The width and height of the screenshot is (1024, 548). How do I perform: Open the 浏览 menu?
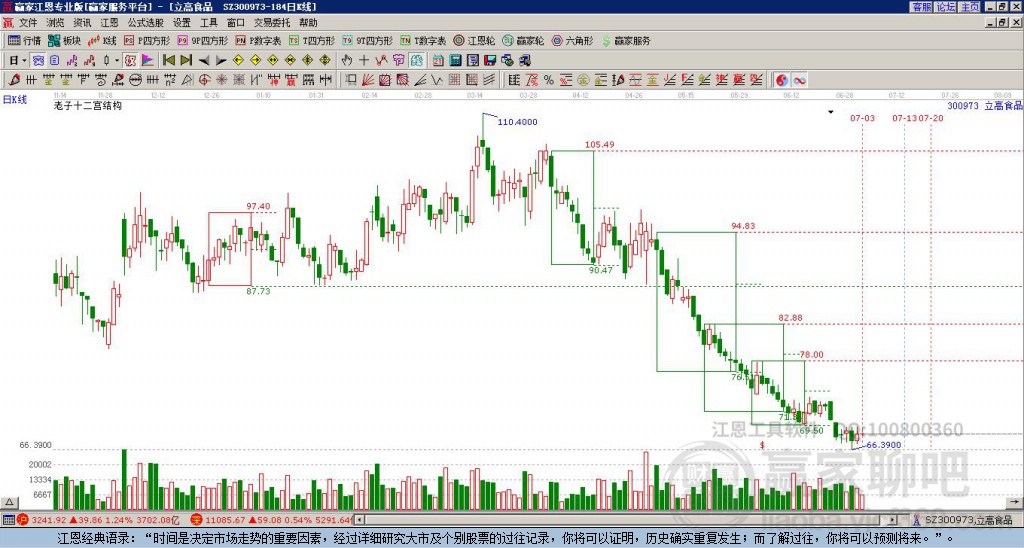[x=56, y=23]
